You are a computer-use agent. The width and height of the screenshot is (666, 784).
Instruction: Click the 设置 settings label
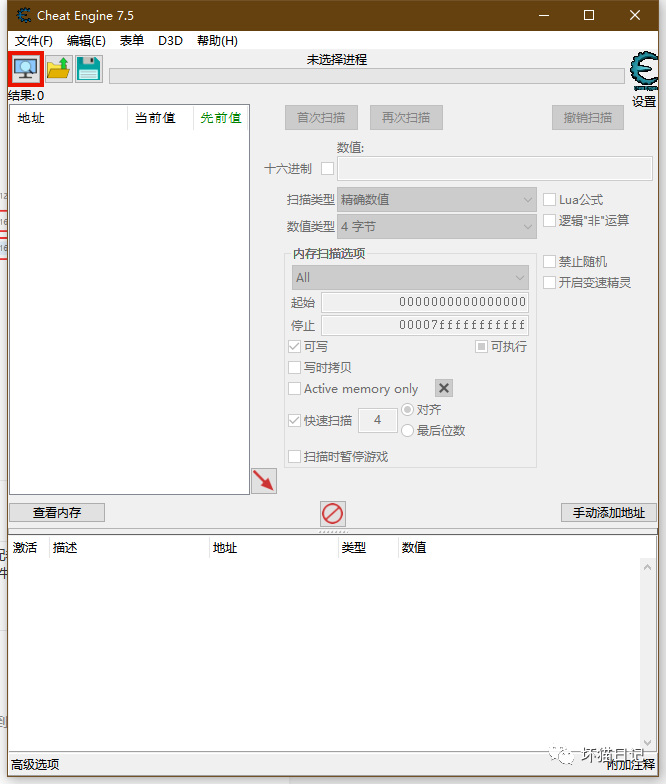644,102
